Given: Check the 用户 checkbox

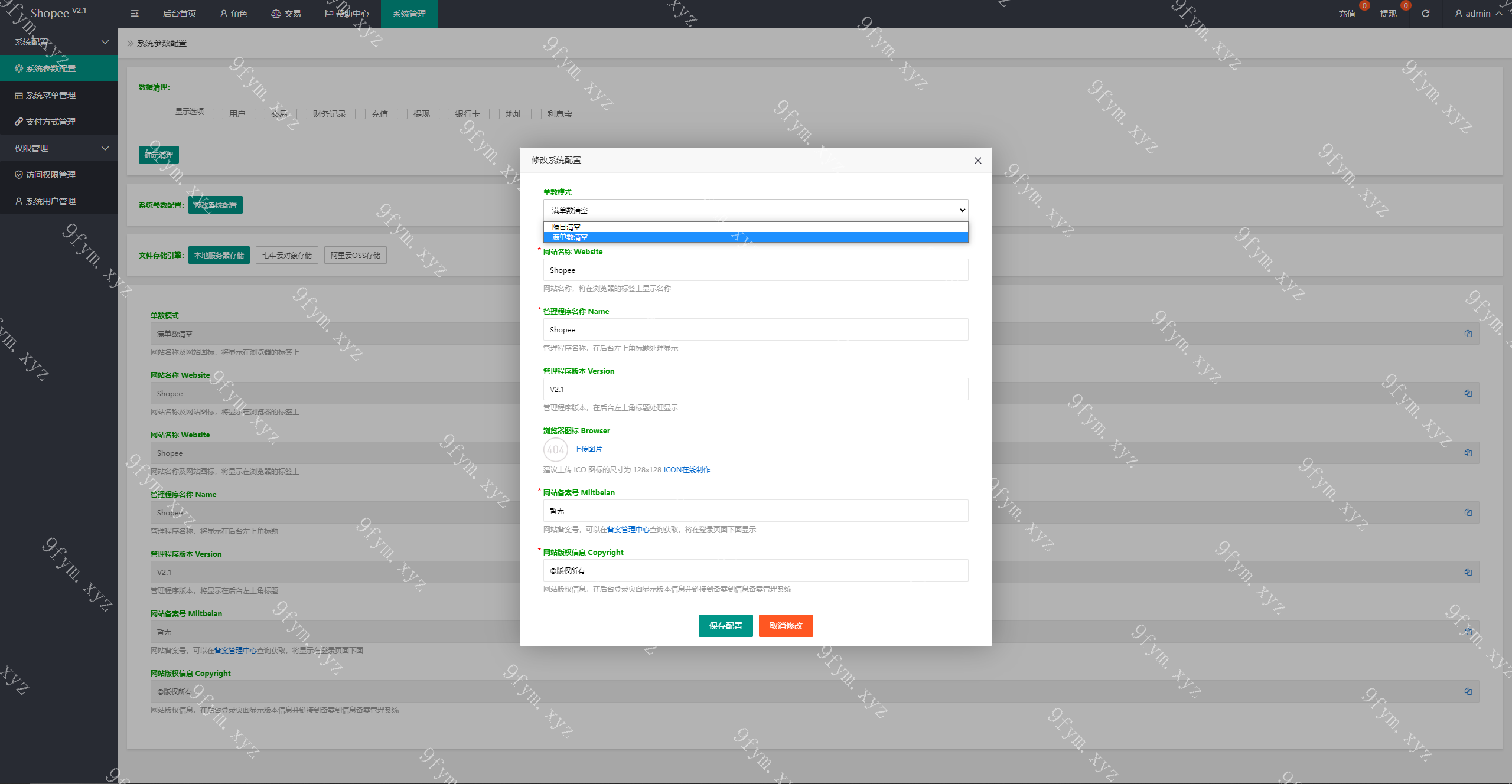Looking at the screenshot, I should (218, 114).
